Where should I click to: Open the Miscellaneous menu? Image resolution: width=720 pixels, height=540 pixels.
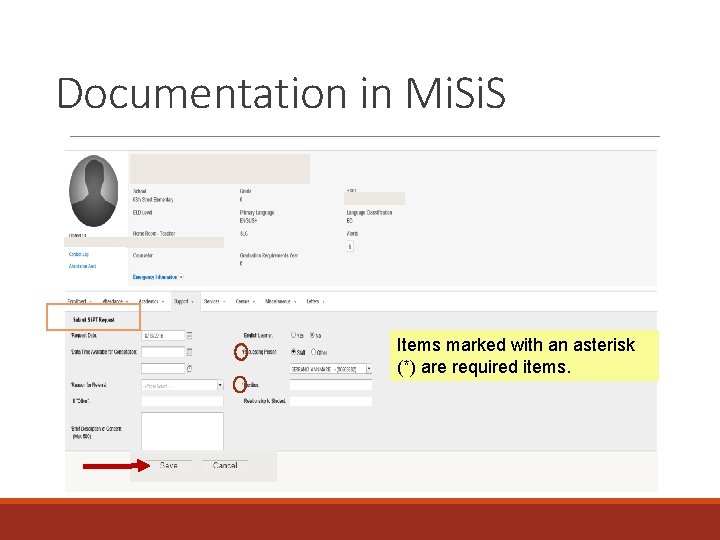pos(281,302)
